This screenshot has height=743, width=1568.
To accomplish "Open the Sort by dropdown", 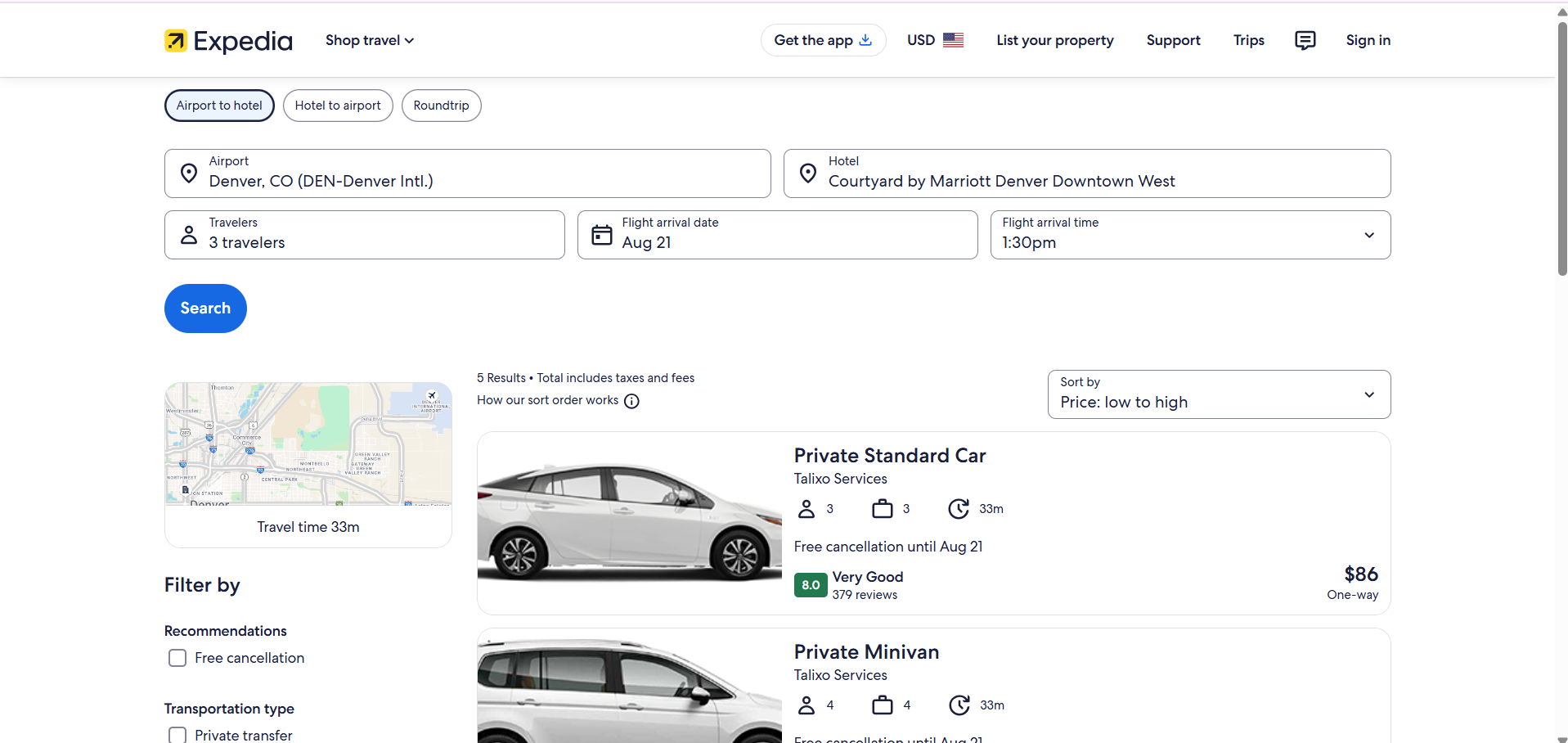I will [x=1219, y=394].
